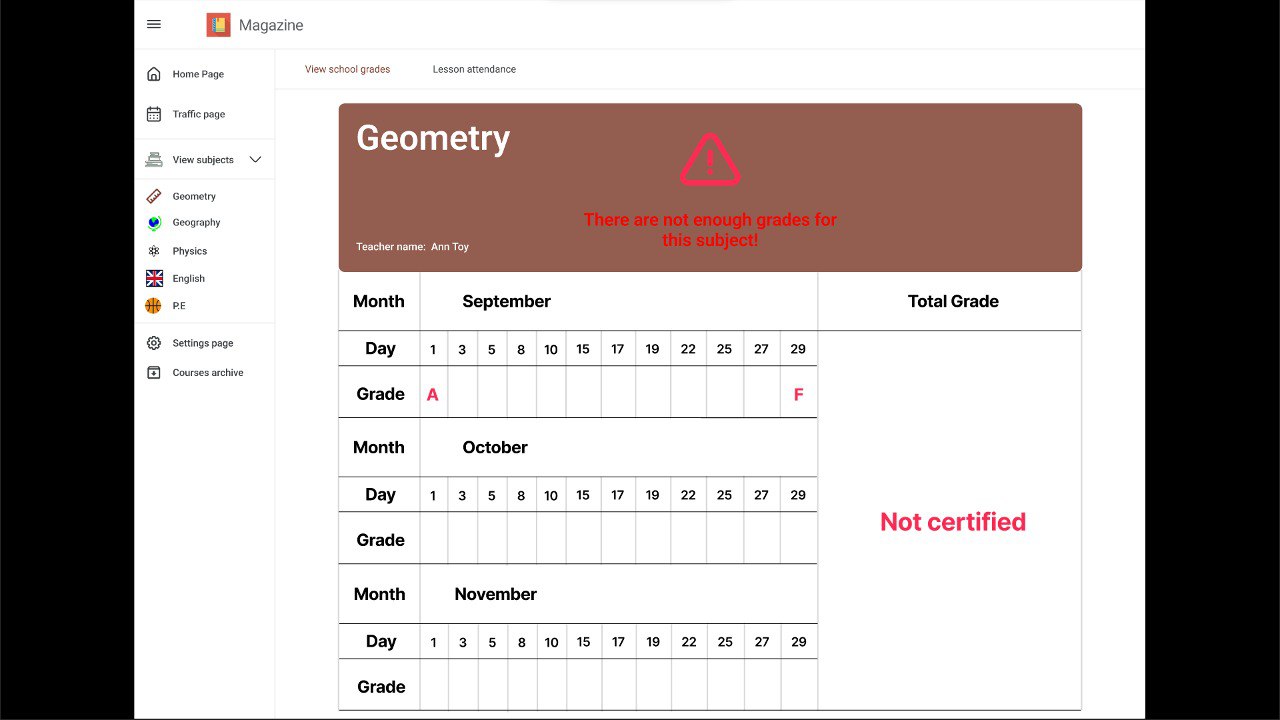This screenshot has height=720, width=1280.
Task: Click the September month header
Action: tap(506, 301)
